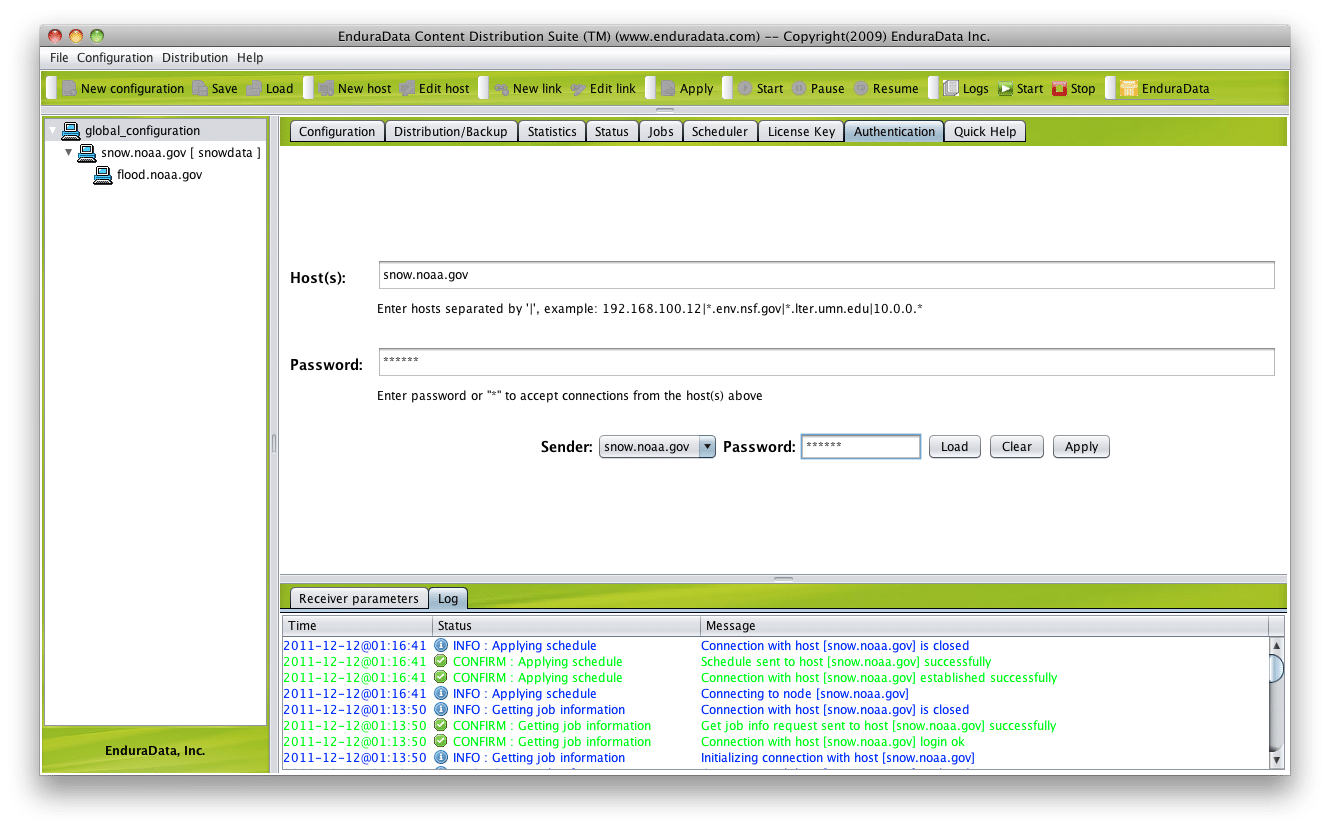
Task: Click the wide Password field below Host(s)
Action: pos(826,362)
